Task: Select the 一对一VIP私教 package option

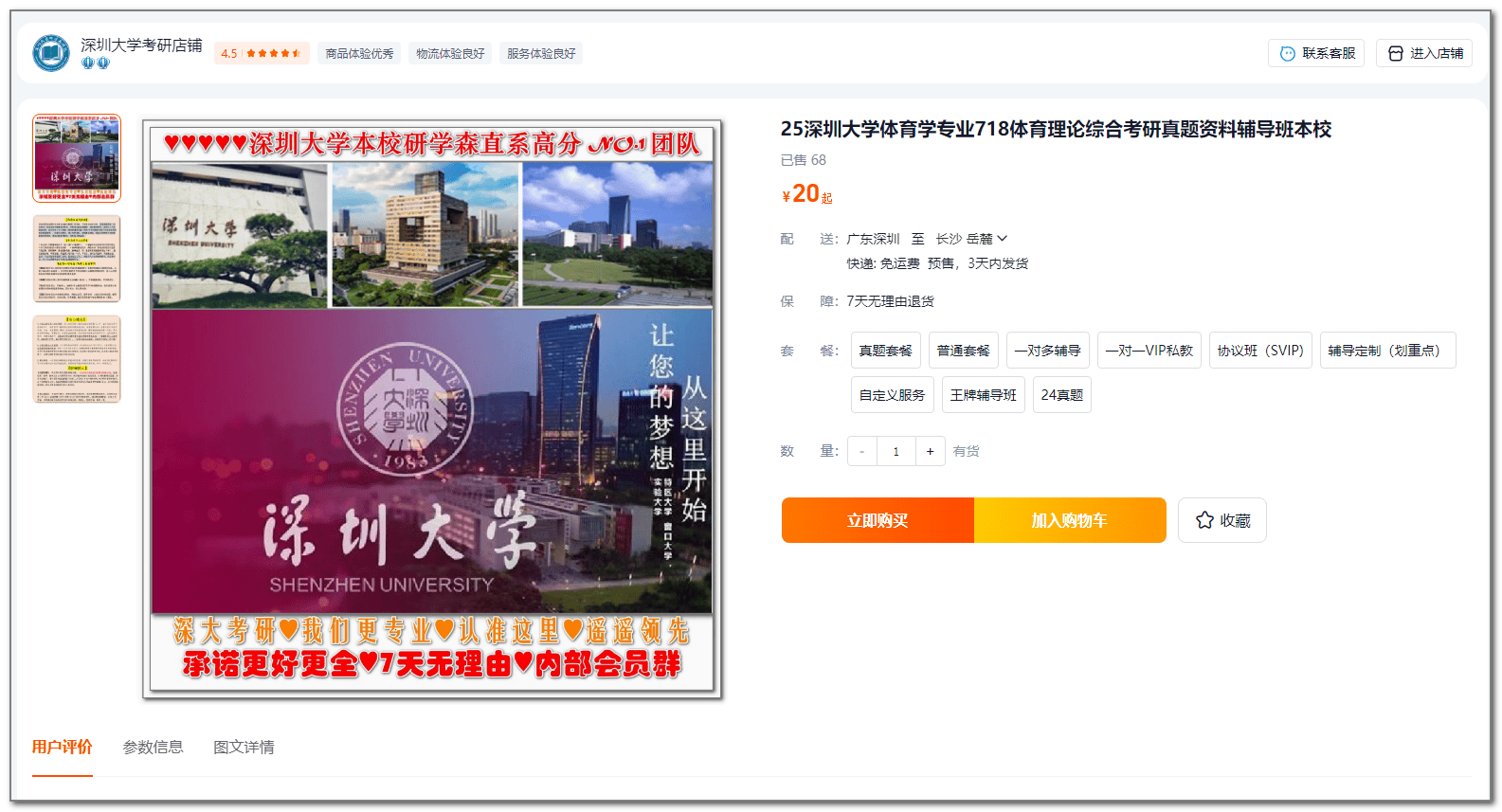Action: [1149, 351]
